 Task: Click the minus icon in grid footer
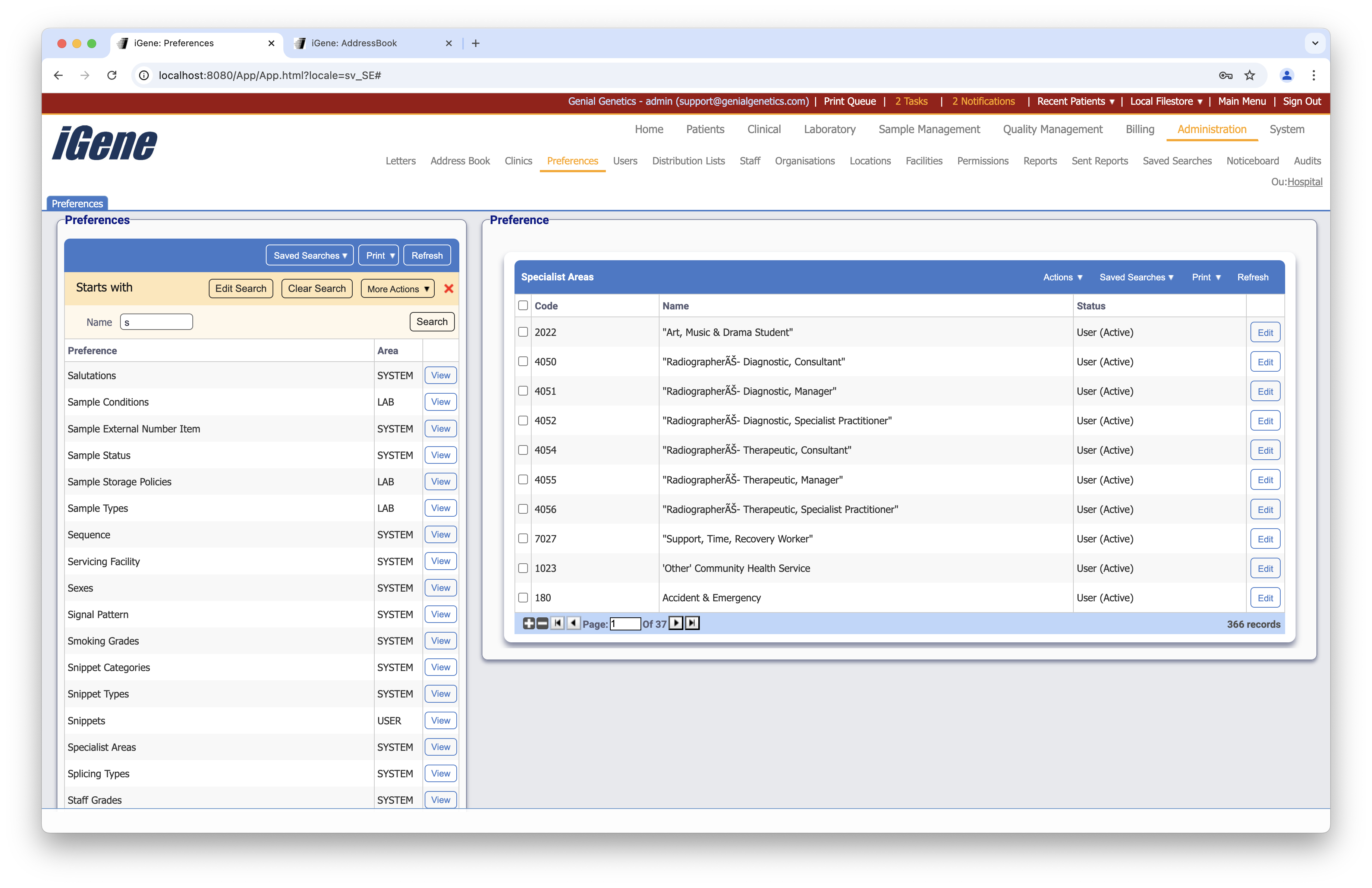coord(542,623)
